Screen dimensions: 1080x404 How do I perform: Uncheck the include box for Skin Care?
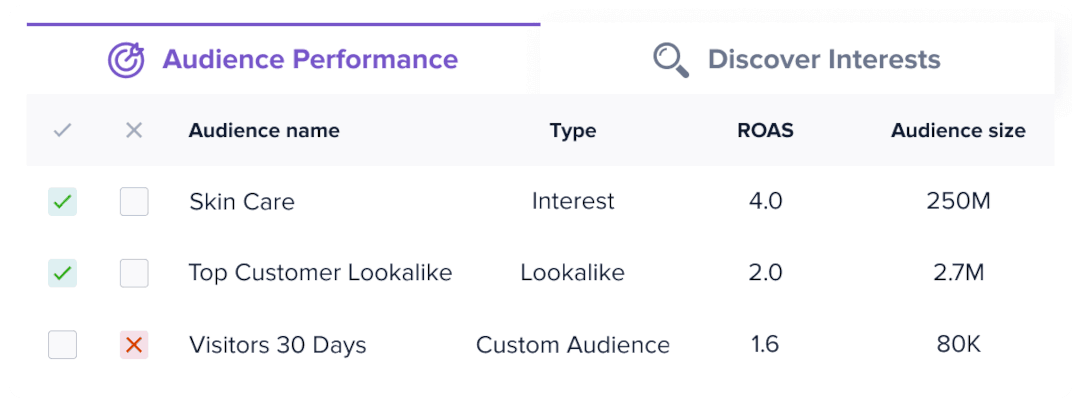click(63, 202)
